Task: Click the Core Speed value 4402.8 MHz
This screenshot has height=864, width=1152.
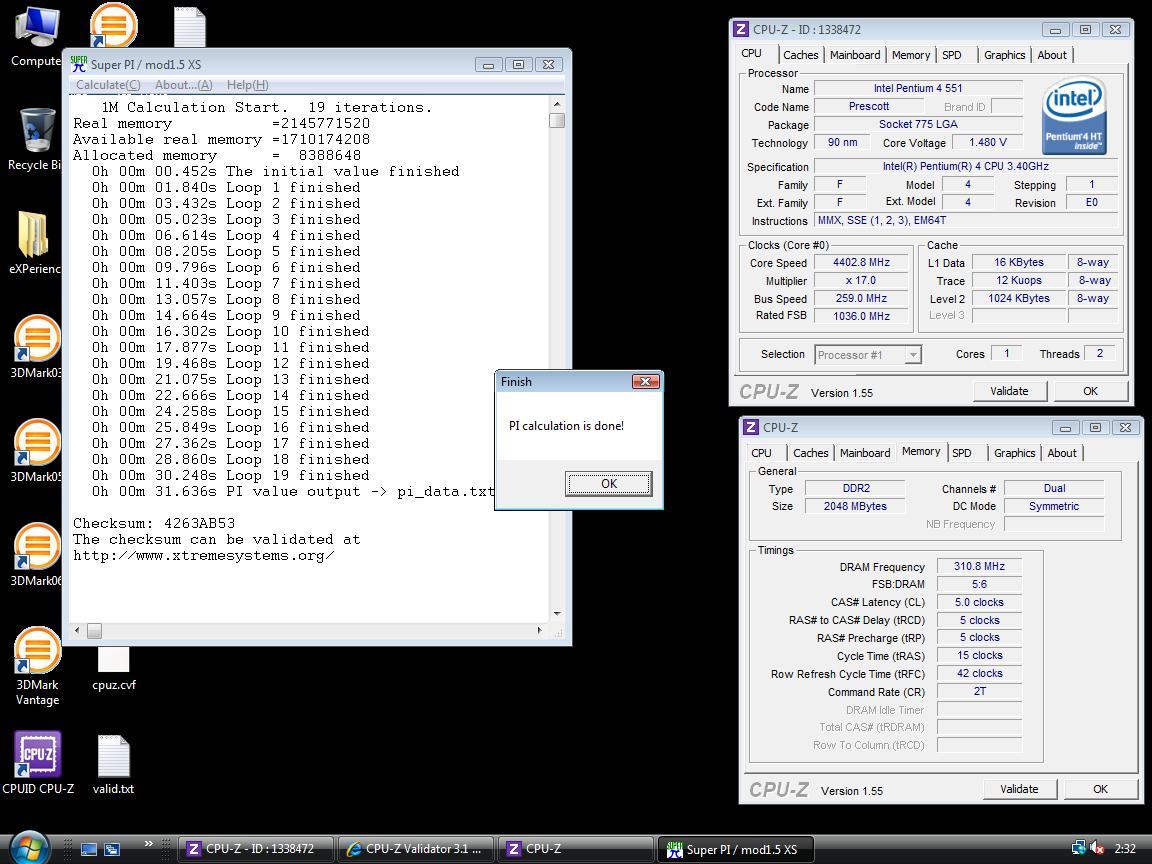Action: (861, 262)
